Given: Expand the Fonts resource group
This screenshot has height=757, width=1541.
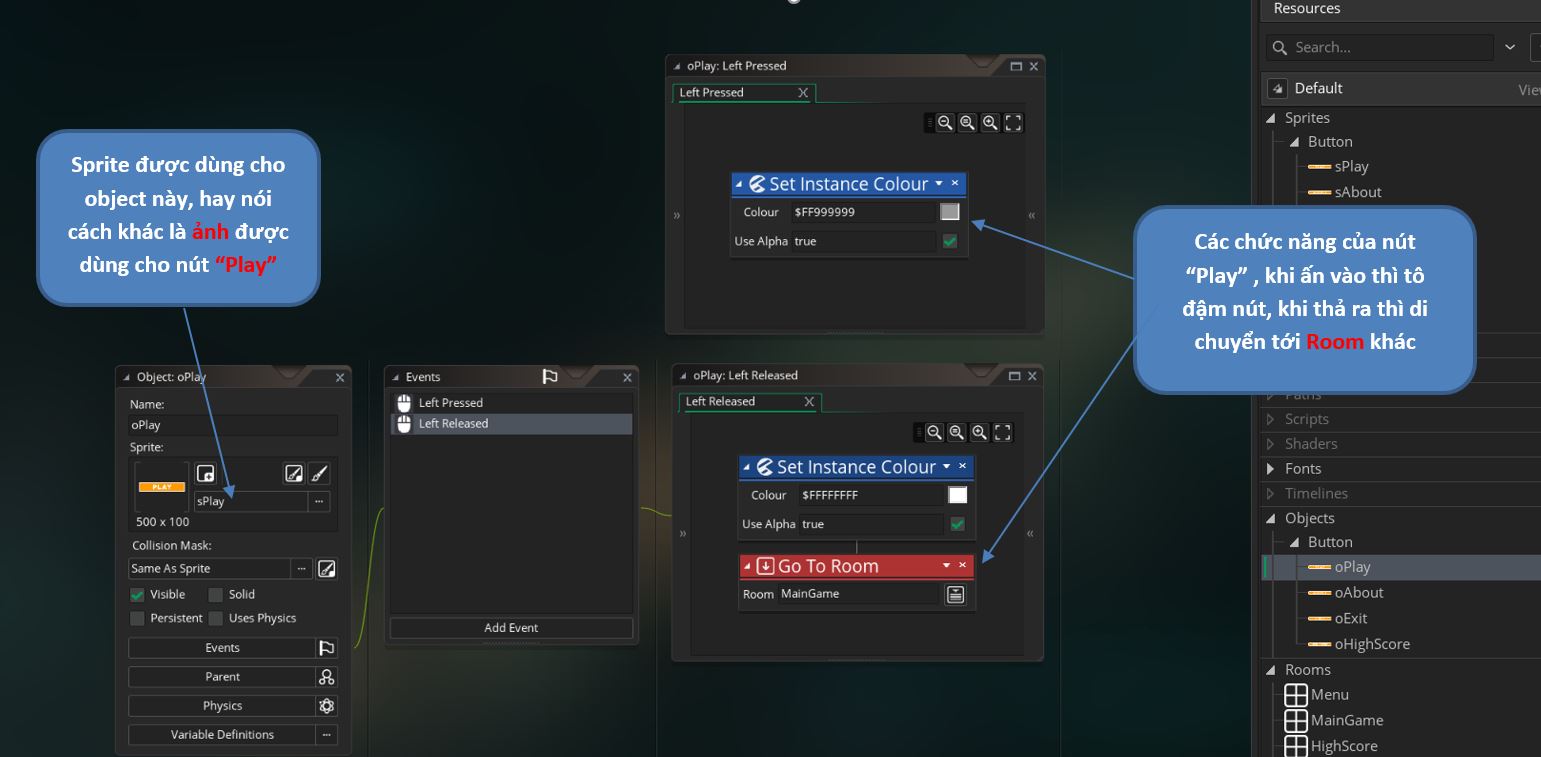Looking at the screenshot, I should coord(1271,469).
